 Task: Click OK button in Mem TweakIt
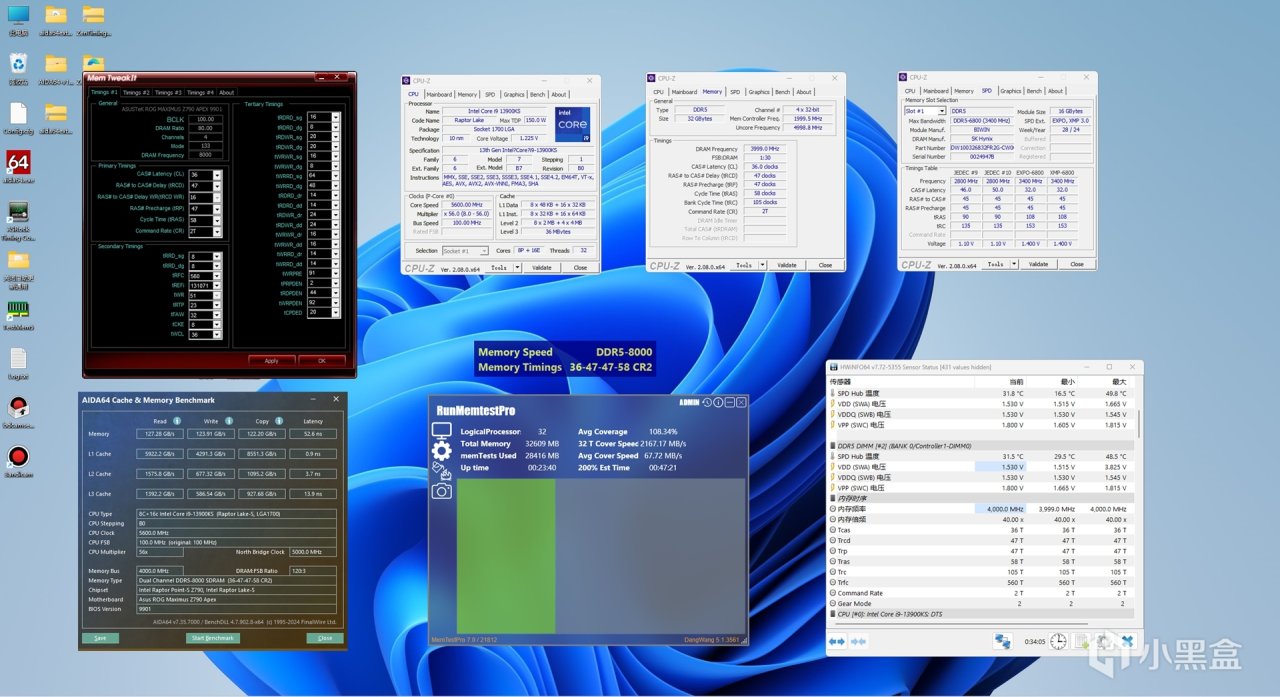[x=321, y=360]
